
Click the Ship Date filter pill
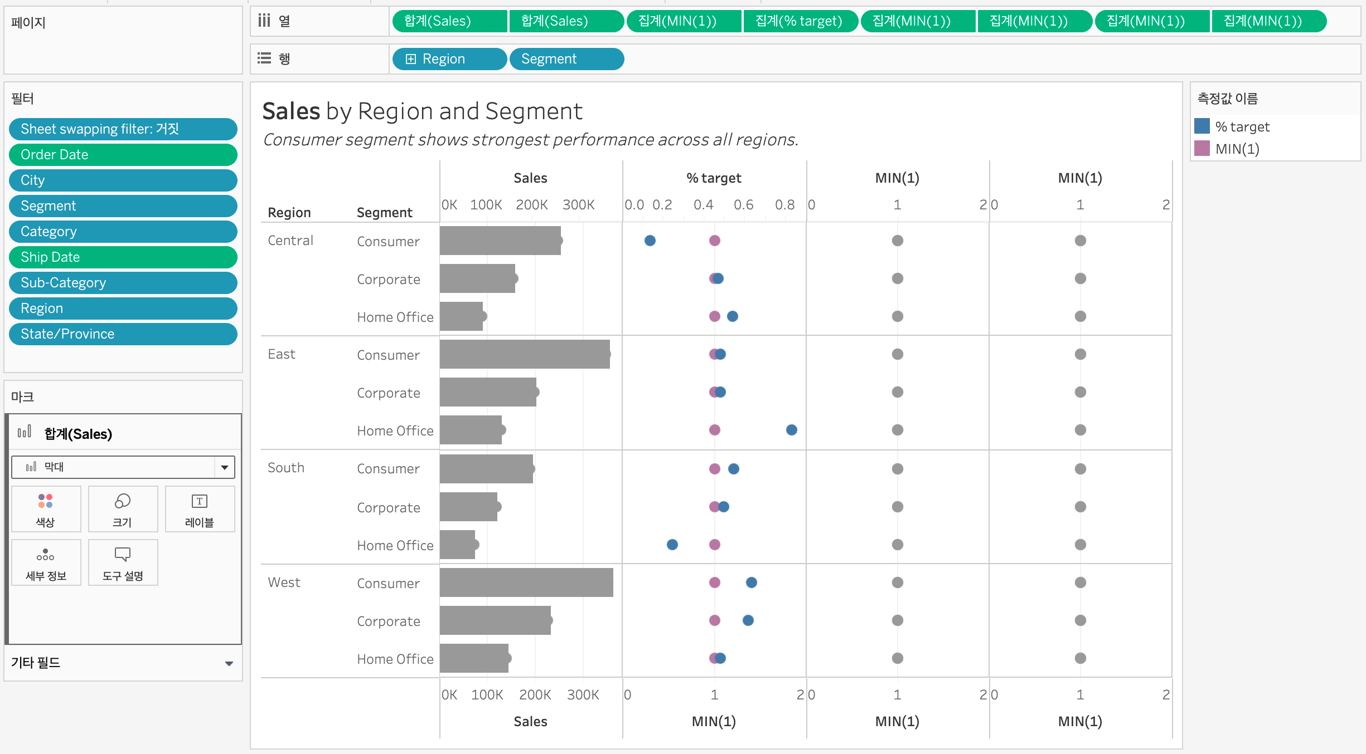point(123,257)
